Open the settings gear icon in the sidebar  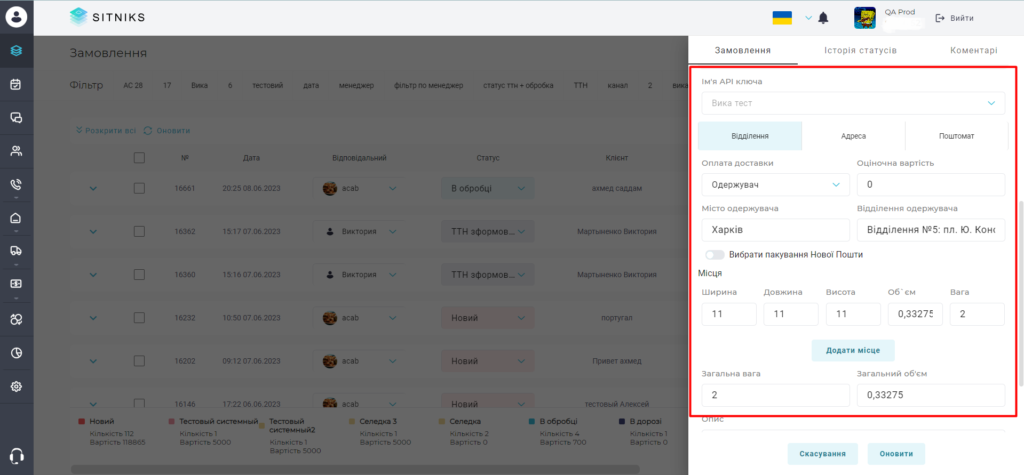[x=16, y=386]
